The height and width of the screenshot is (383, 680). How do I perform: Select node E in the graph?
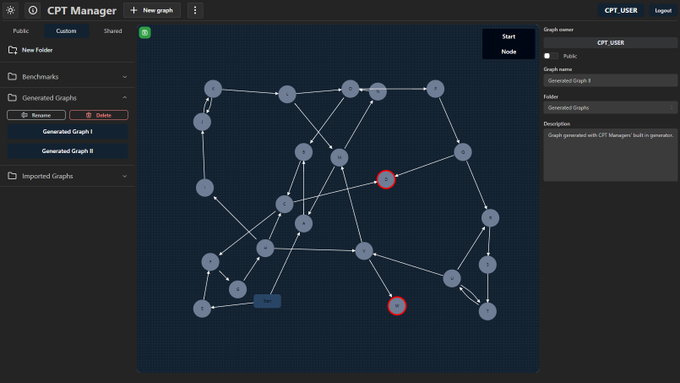point(202,309)
